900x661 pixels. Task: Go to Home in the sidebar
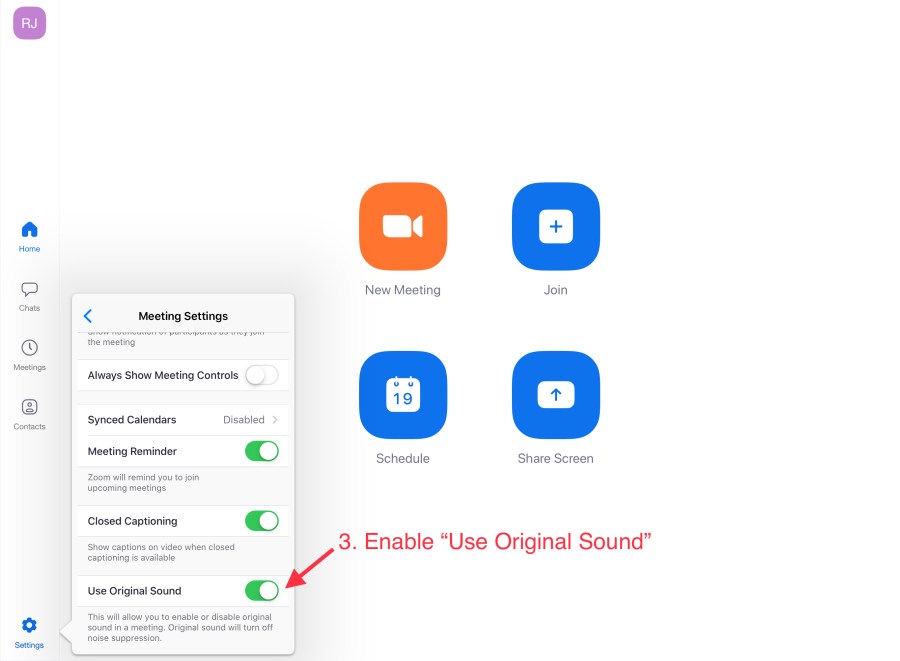point(29,236)
